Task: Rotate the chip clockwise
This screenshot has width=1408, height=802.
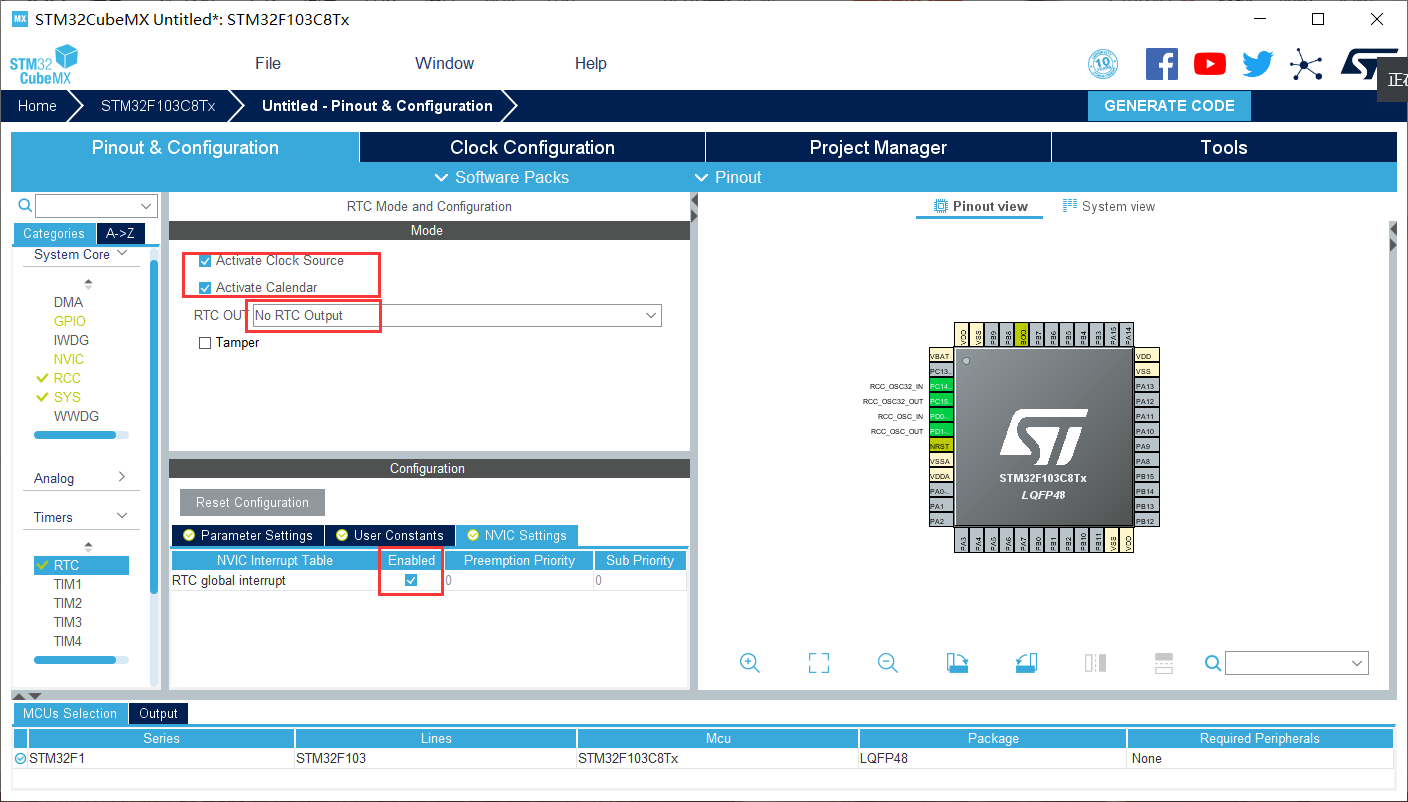Action: pos(957,662)
